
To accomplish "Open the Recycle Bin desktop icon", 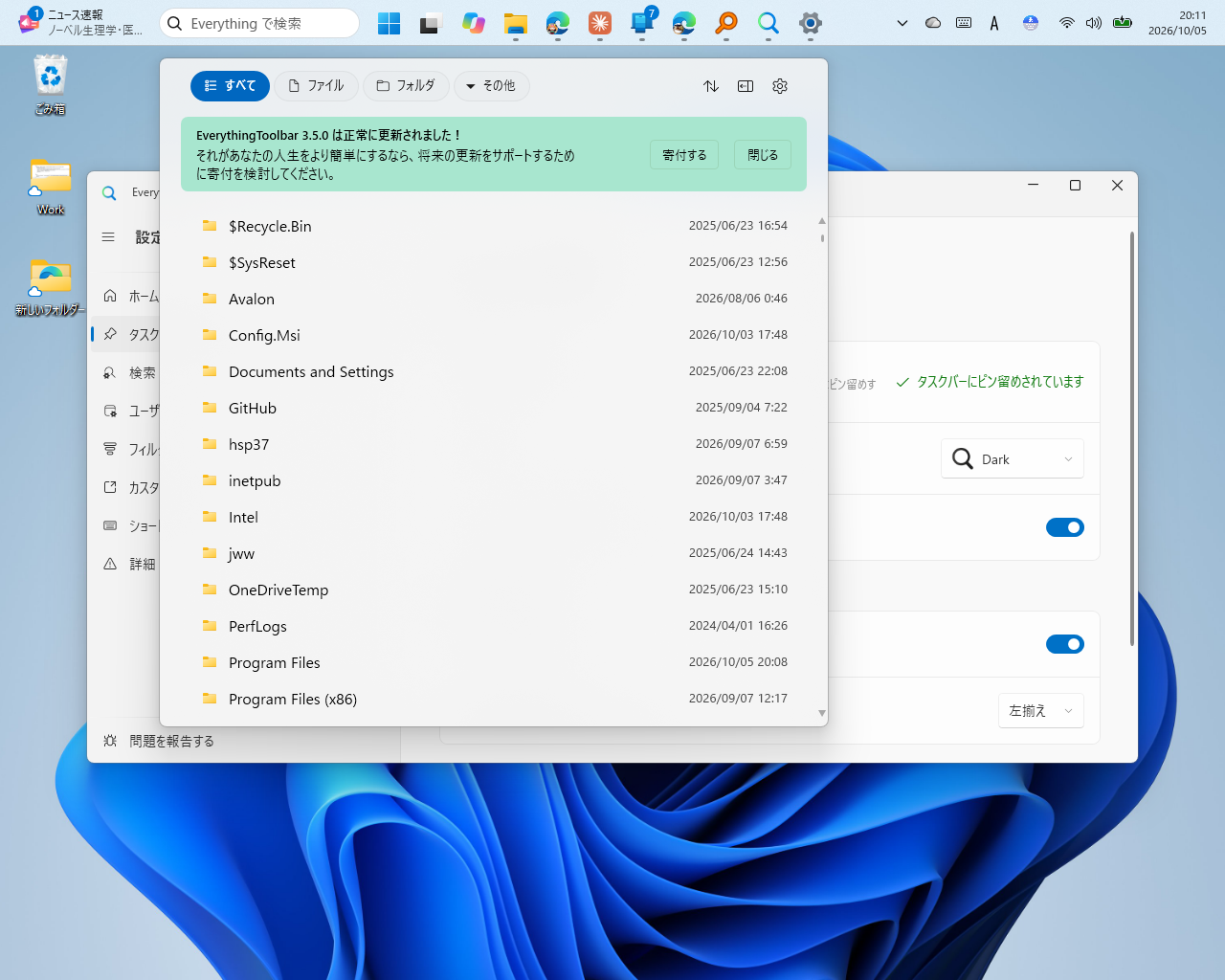I will 50,85.
